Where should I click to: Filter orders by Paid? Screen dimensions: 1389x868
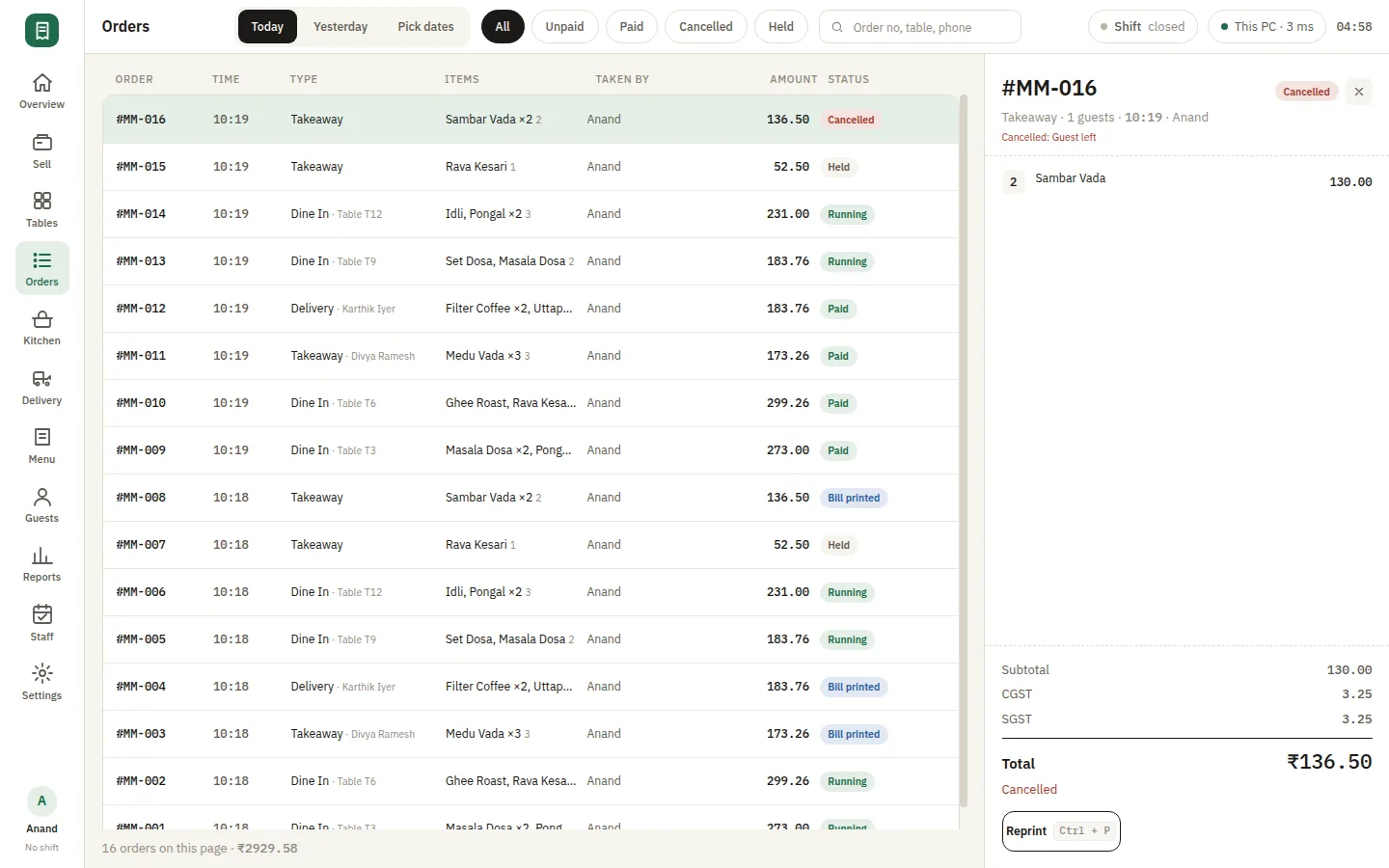(632, 27)
